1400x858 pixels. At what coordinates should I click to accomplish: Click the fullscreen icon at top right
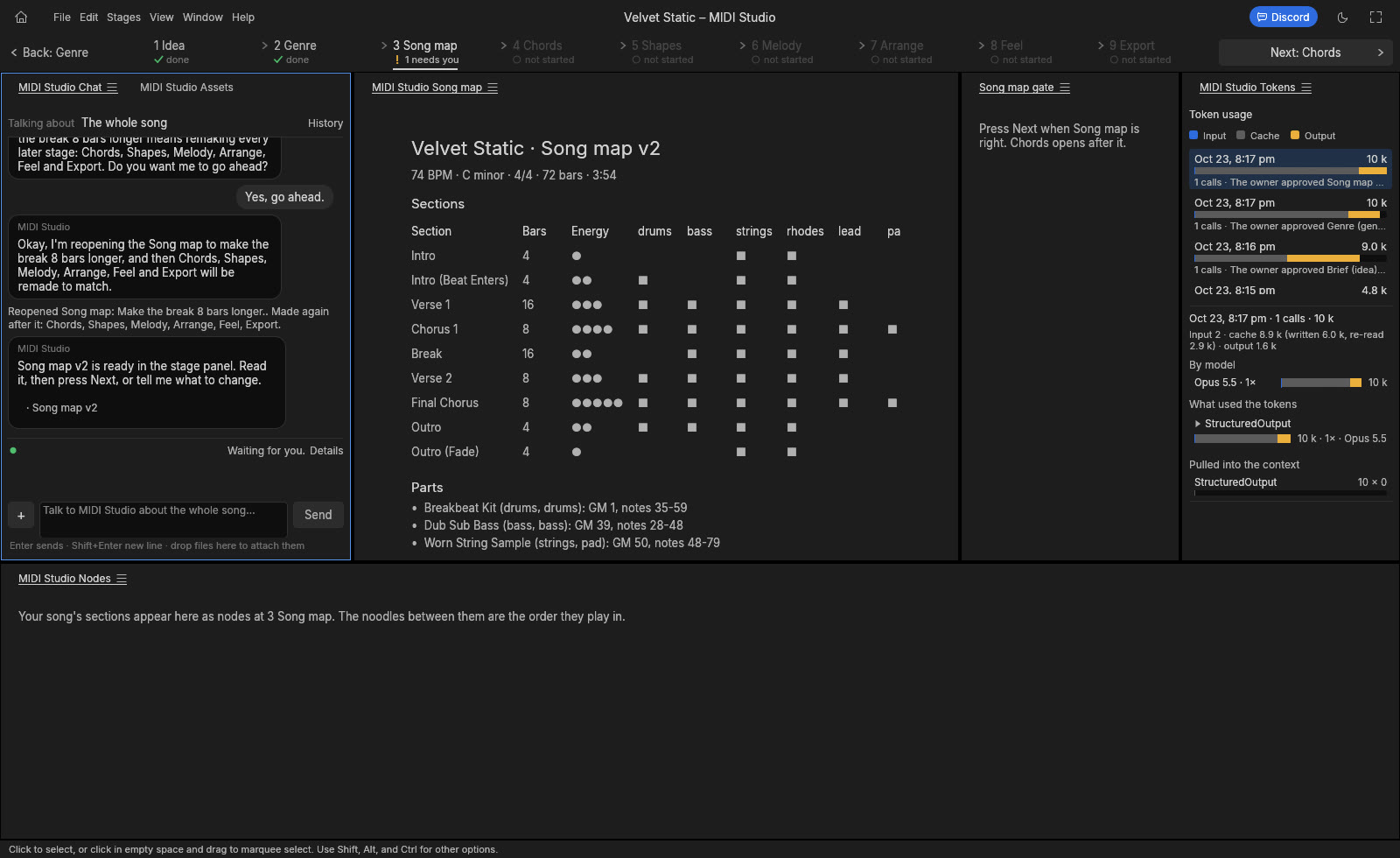point(1375,17)
